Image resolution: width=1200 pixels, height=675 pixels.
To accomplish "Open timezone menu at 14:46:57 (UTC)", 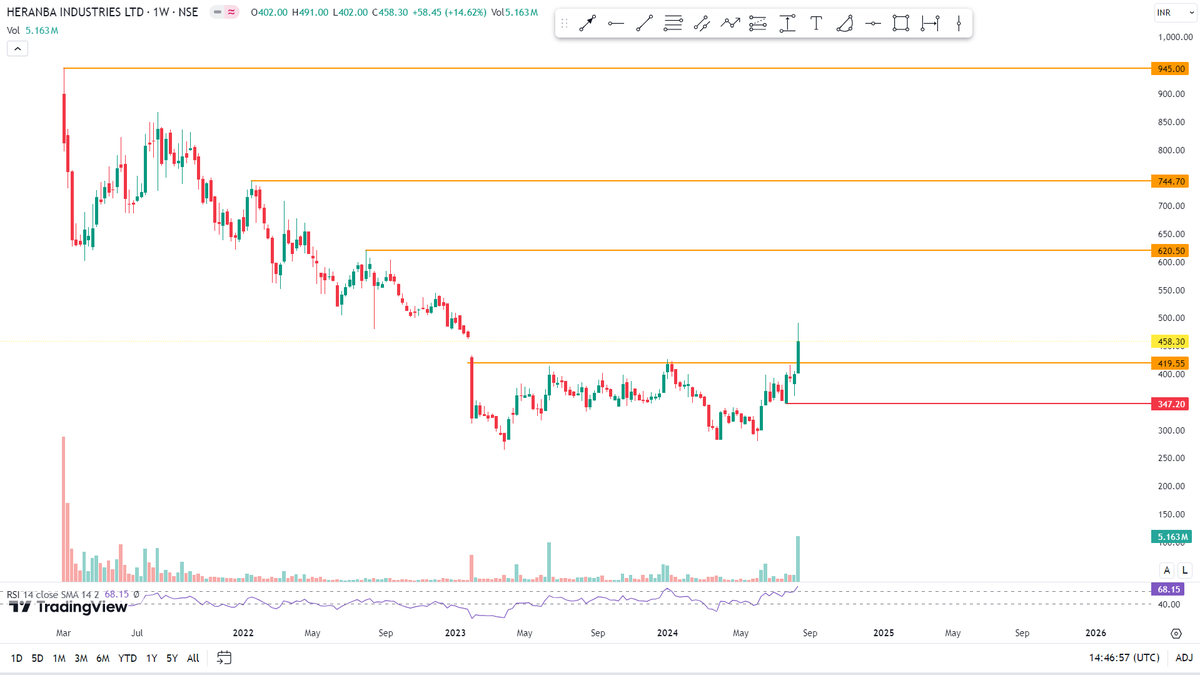I will (1126, 658).
